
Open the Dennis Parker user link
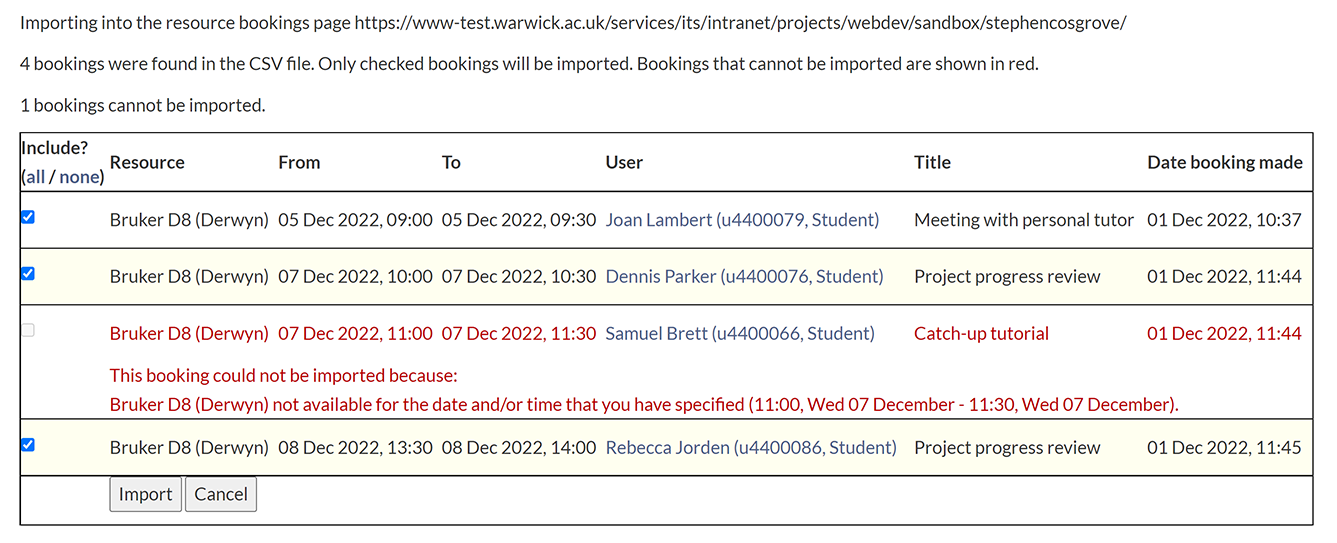[744, 276]
